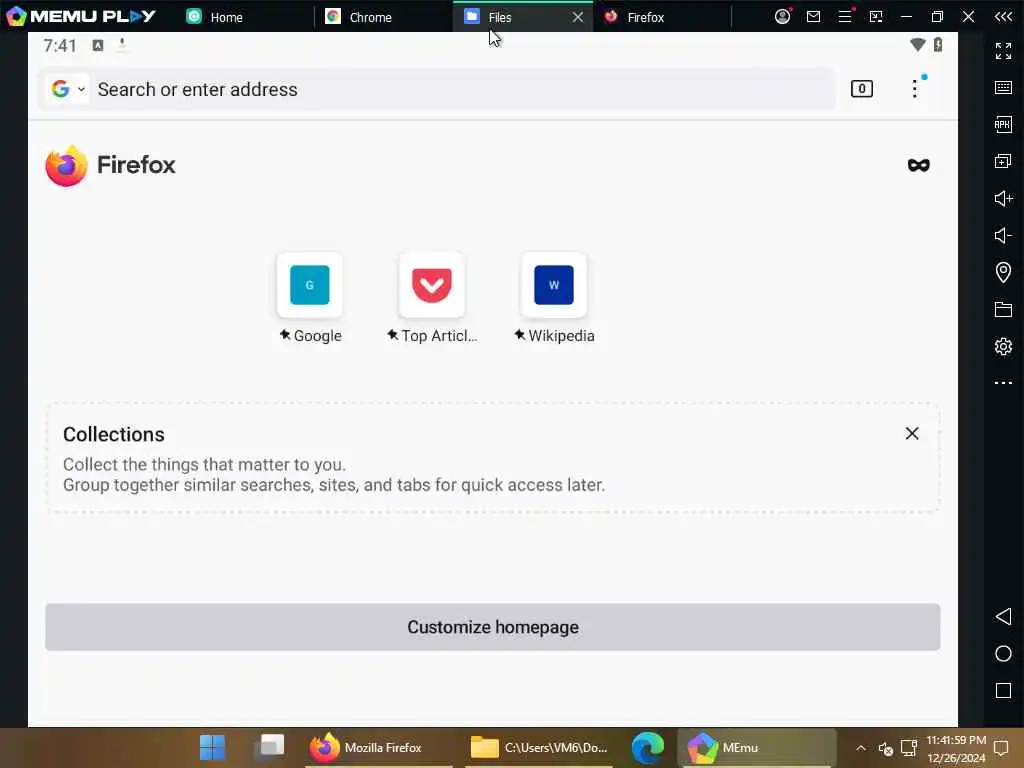This screenshot has width=1024, height=768.
Task: Open the shared folder icon in sidebar
Action: (x=1003, y=309)
